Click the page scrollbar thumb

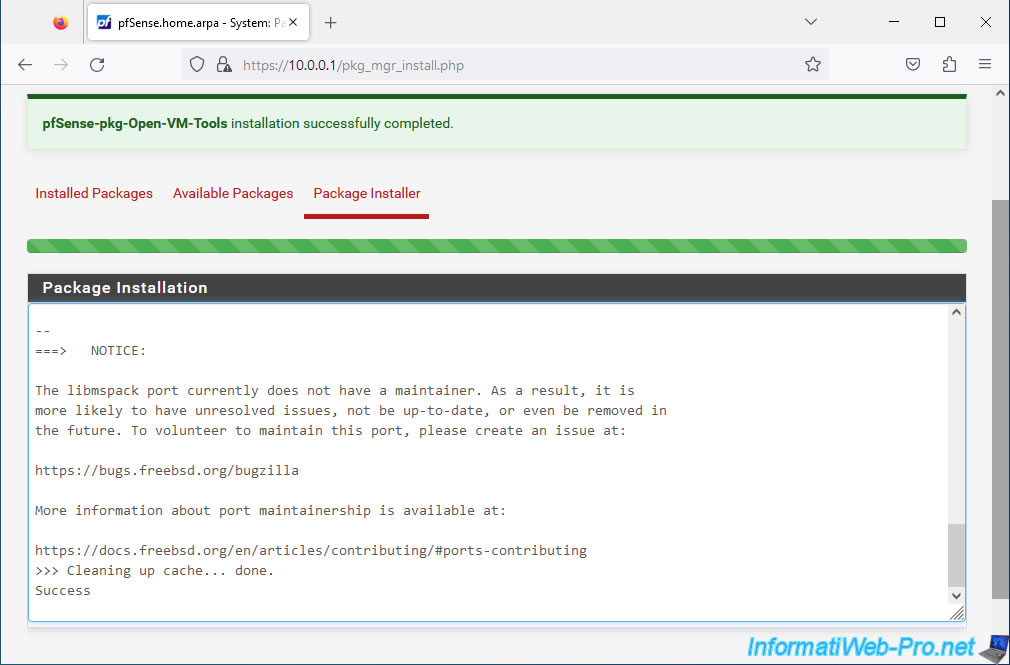click(x=1000, y=400)
